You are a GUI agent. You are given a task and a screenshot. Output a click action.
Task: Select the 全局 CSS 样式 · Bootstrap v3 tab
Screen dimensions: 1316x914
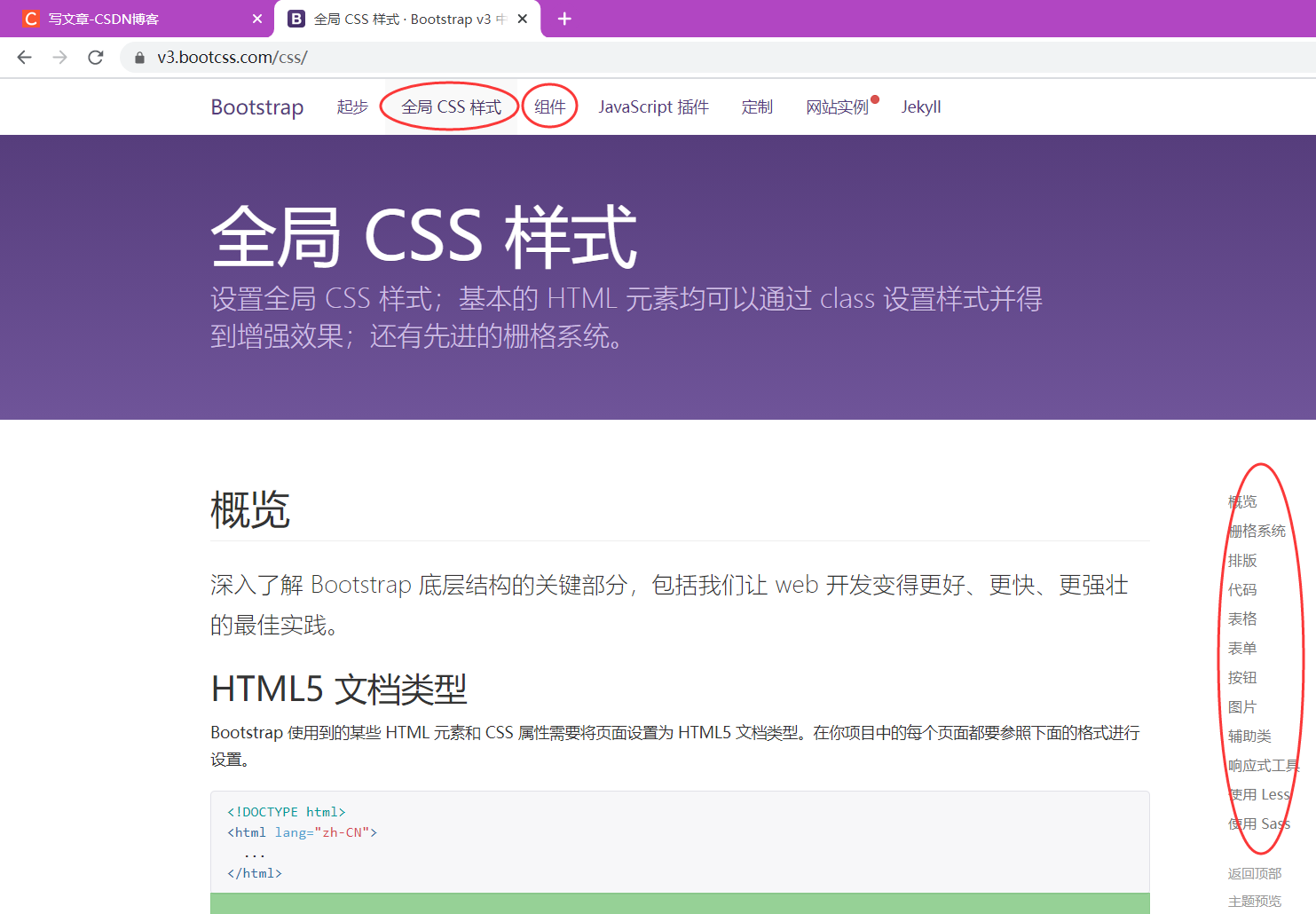tap(408, 19)
